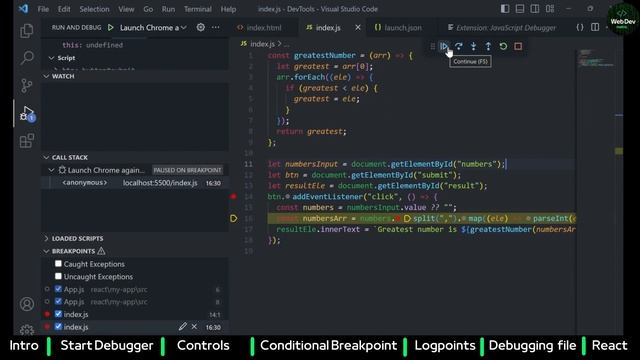
Task: Click Stop in debug toolbar
Action: tap(518, 46)
